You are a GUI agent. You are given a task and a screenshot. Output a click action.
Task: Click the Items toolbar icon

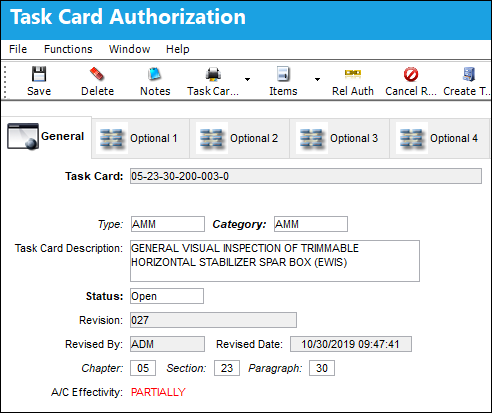(x=283, y=74)
